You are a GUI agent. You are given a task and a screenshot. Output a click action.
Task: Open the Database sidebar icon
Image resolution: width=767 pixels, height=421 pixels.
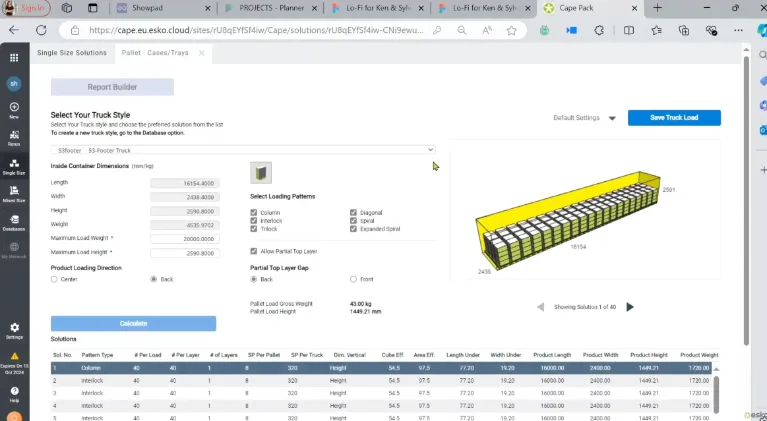[x=14, y=220]
